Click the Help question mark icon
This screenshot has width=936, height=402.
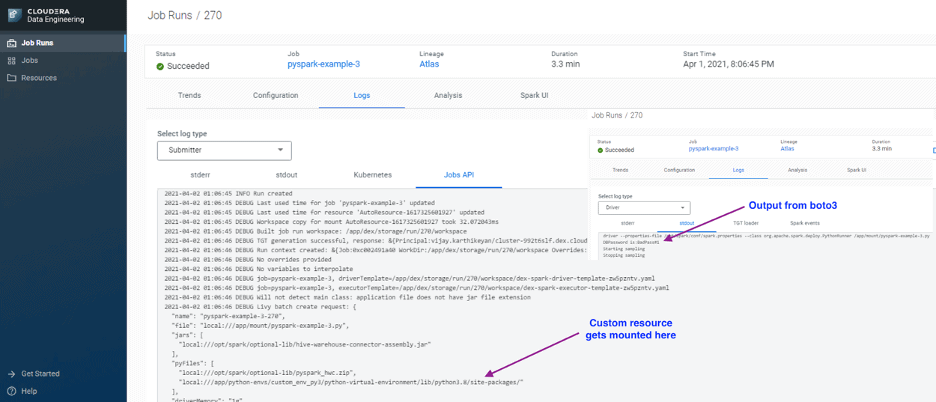pyautogui.click(x=12, y=391)
